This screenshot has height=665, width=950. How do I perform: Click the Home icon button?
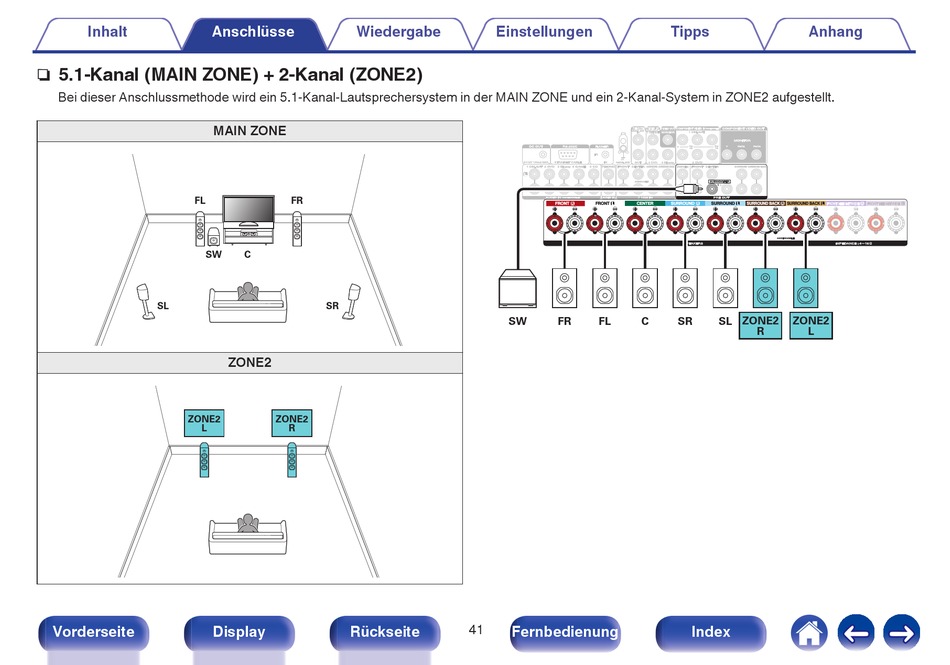point(808,632)
